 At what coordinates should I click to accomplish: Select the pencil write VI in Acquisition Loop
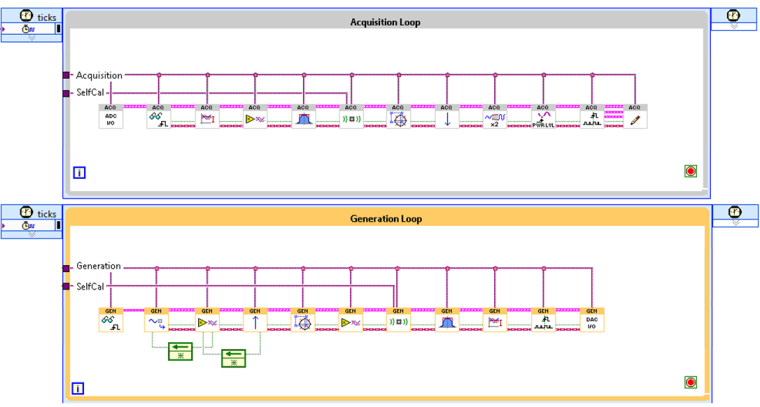point(635,116)
